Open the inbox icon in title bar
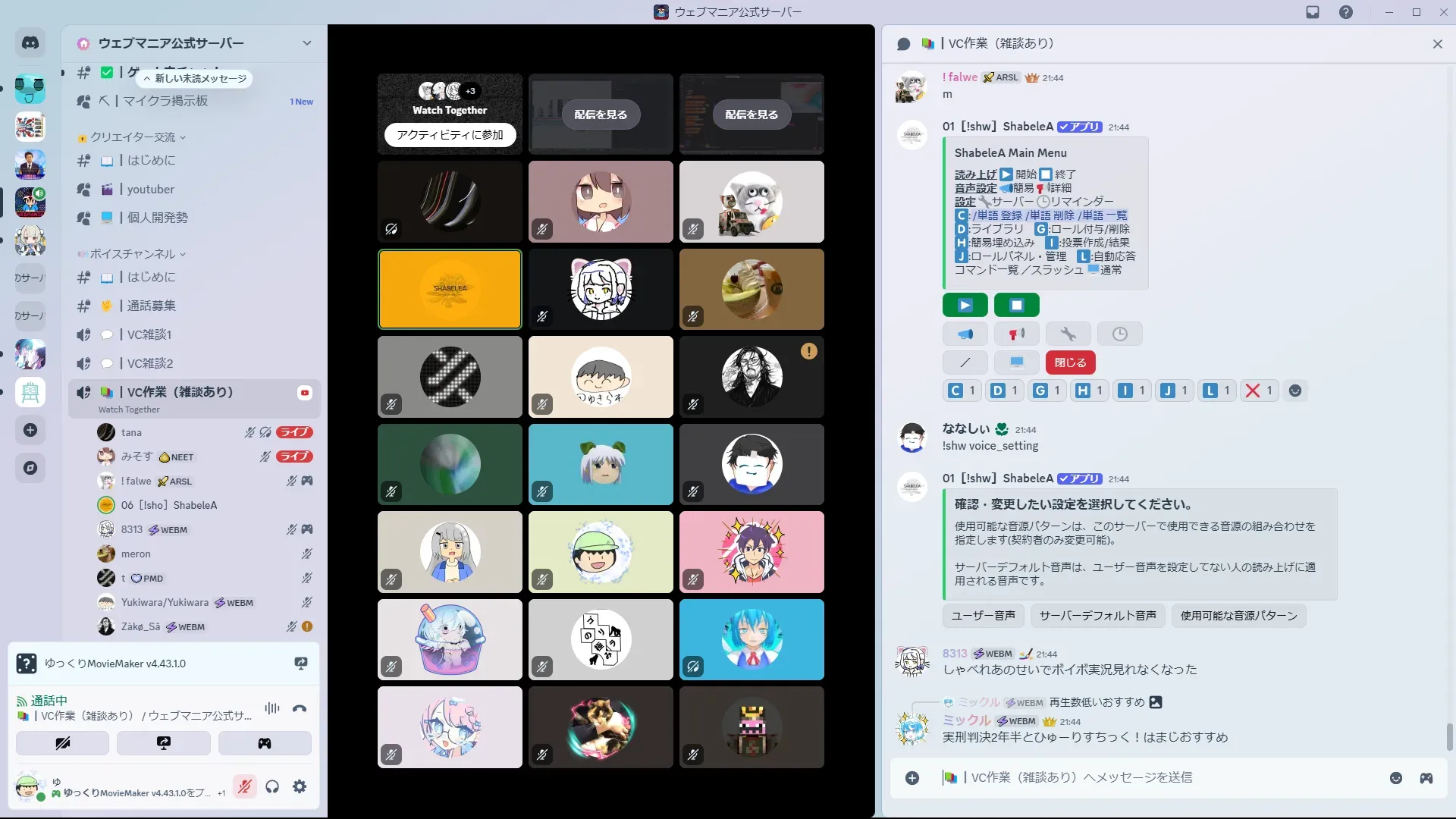Screen dimensions: 1456x819 [x=1313, y=12]
